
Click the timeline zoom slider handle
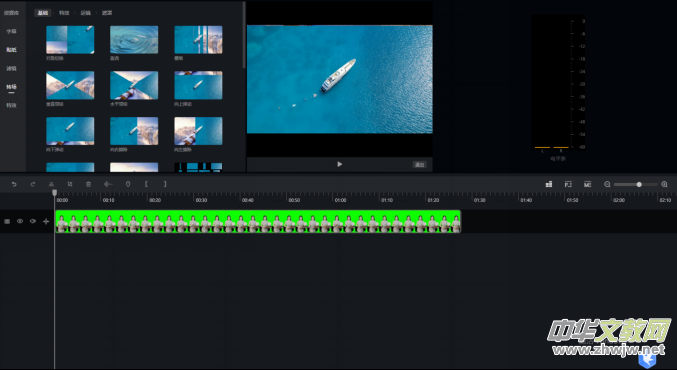639,184
